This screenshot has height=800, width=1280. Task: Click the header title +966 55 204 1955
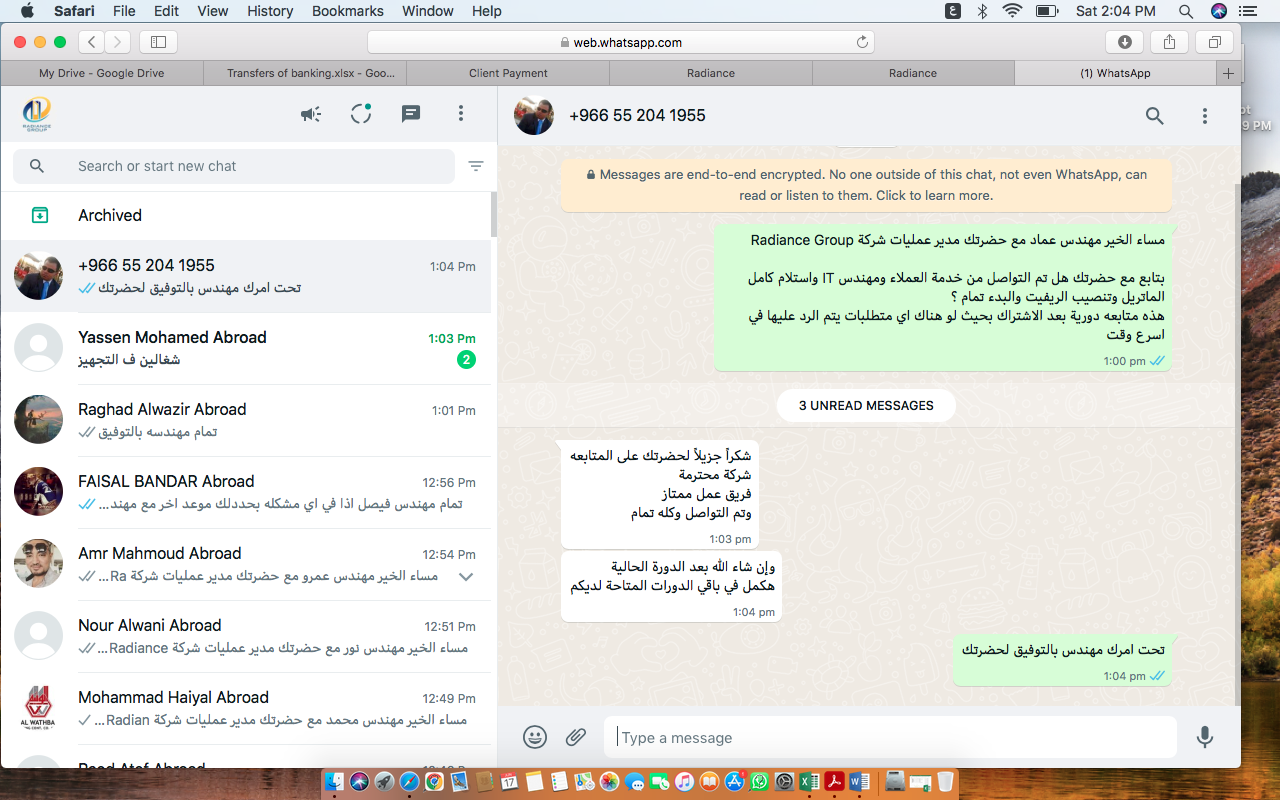point(637,115)
